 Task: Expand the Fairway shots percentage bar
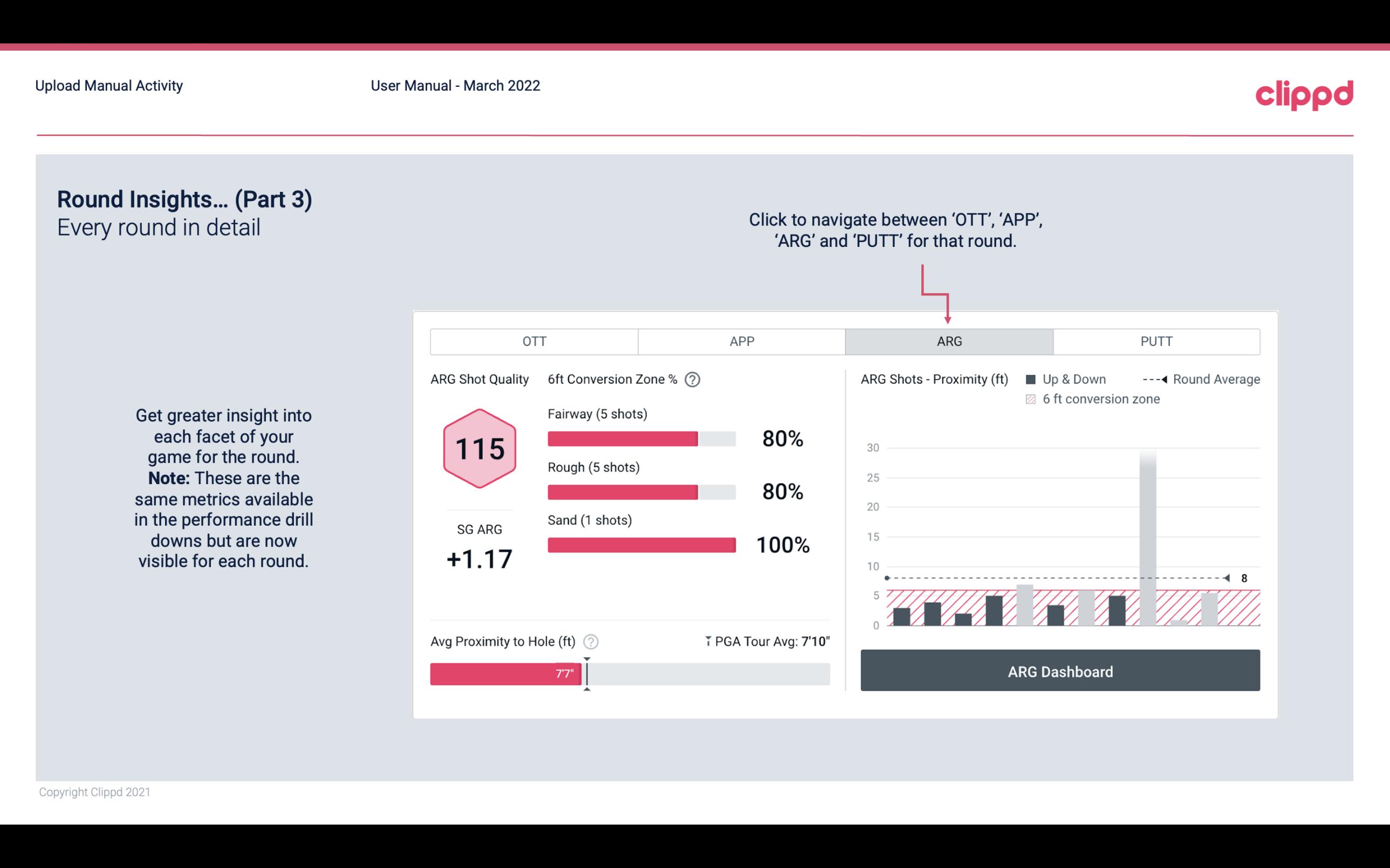pos(640,437)
